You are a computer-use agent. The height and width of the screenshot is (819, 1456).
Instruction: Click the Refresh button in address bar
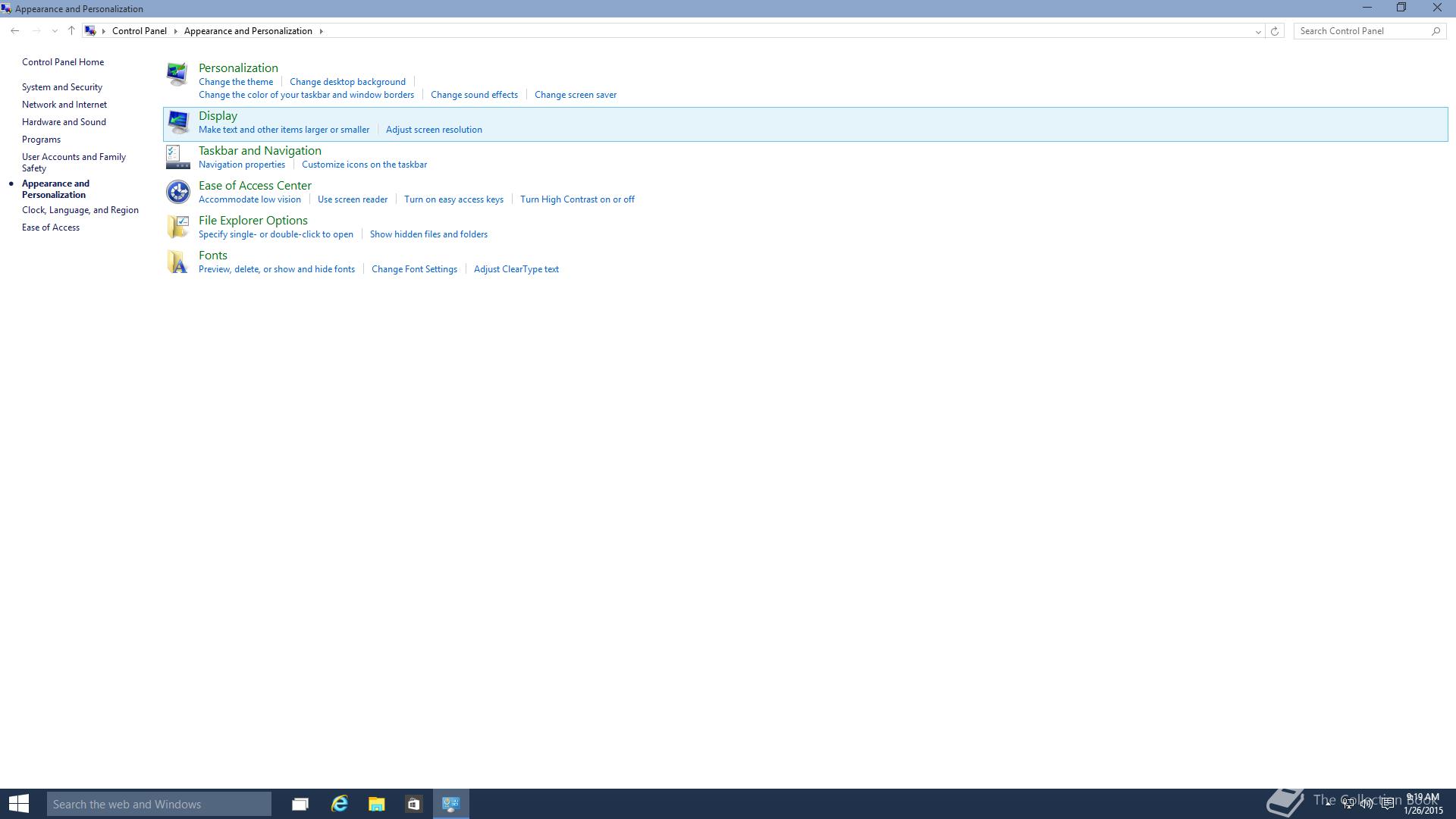coord(1275,31)
